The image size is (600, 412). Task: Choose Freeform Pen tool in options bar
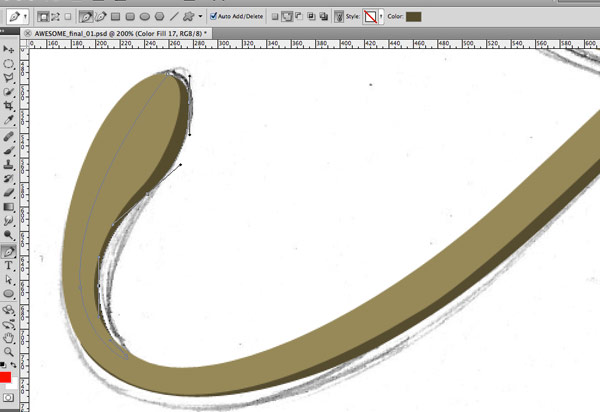pos(101,16)
